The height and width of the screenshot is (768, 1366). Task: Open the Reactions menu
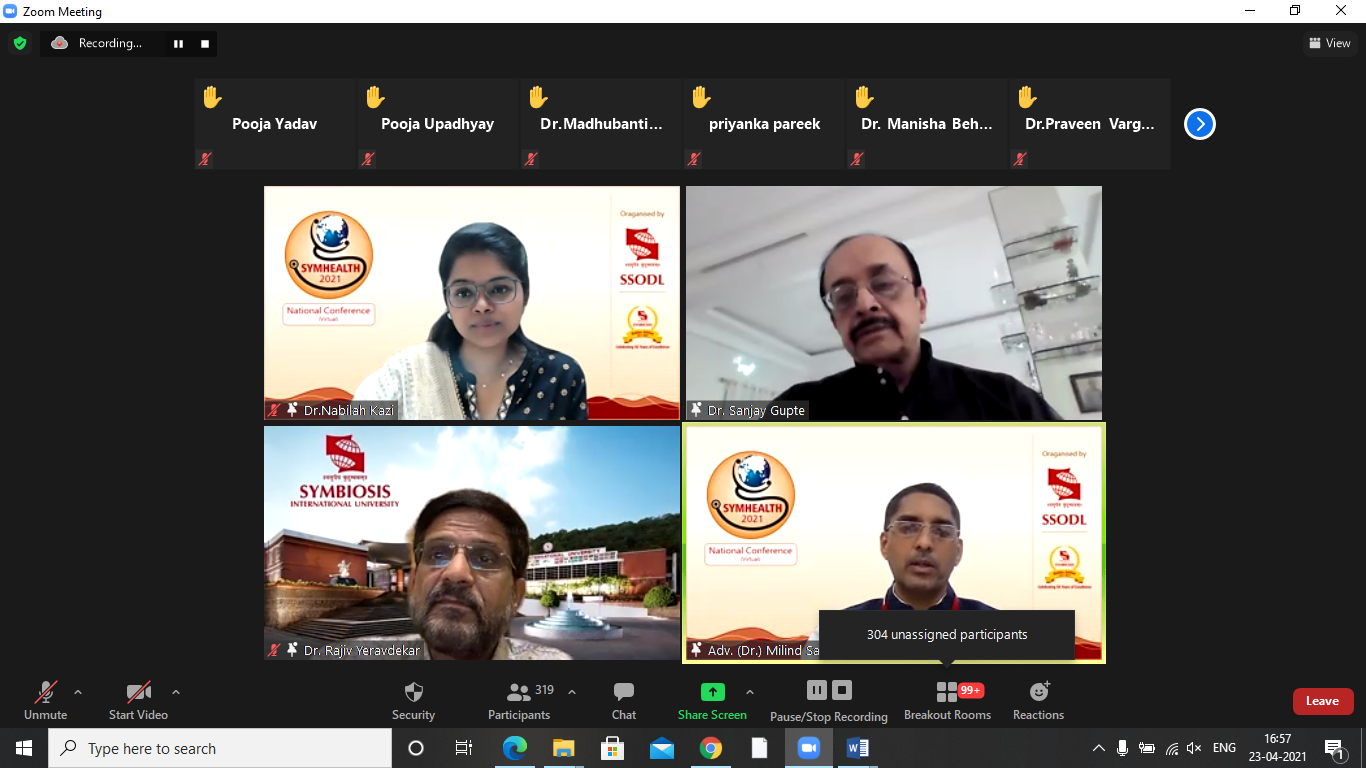(x=1038, y=692)
